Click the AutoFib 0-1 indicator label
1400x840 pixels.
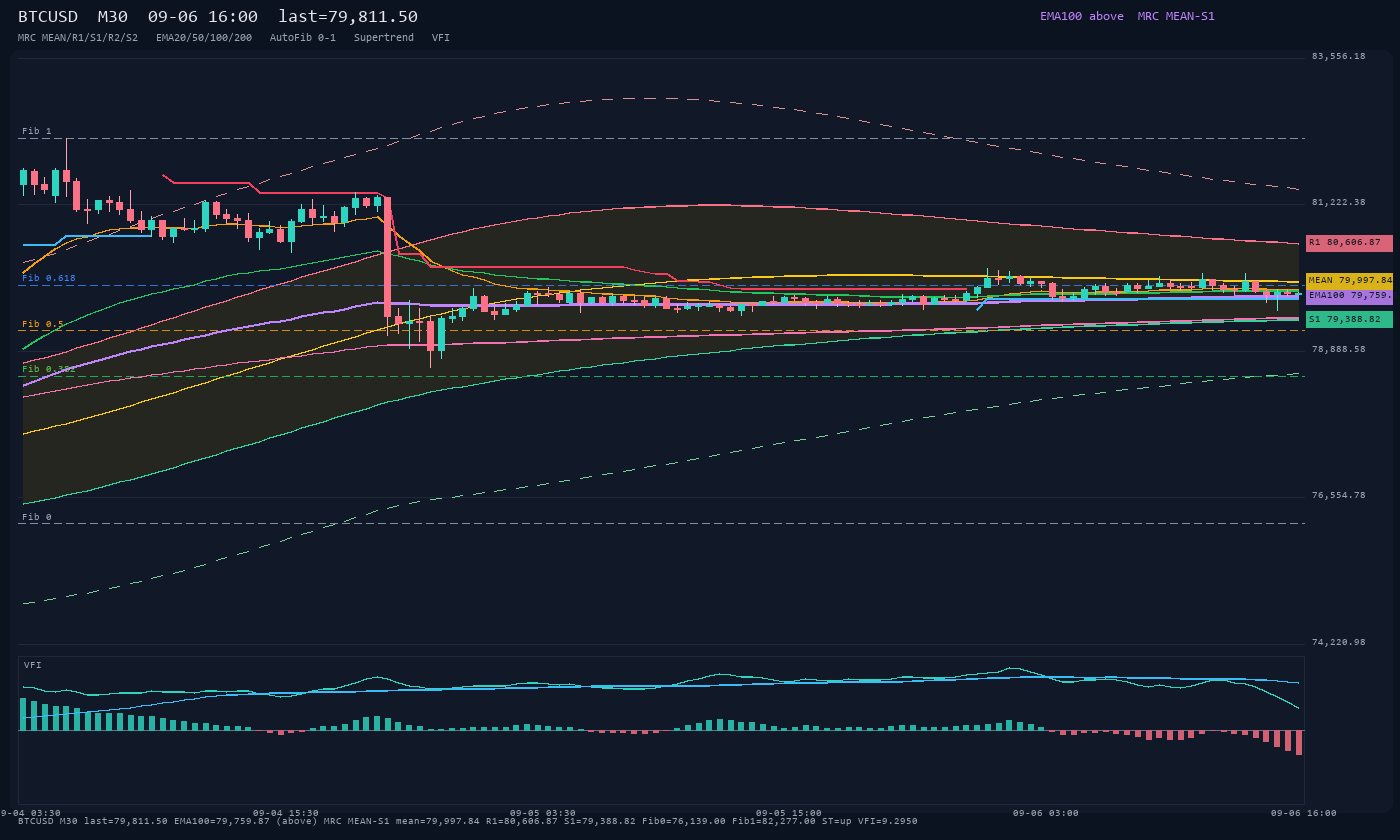click(303, 37)
